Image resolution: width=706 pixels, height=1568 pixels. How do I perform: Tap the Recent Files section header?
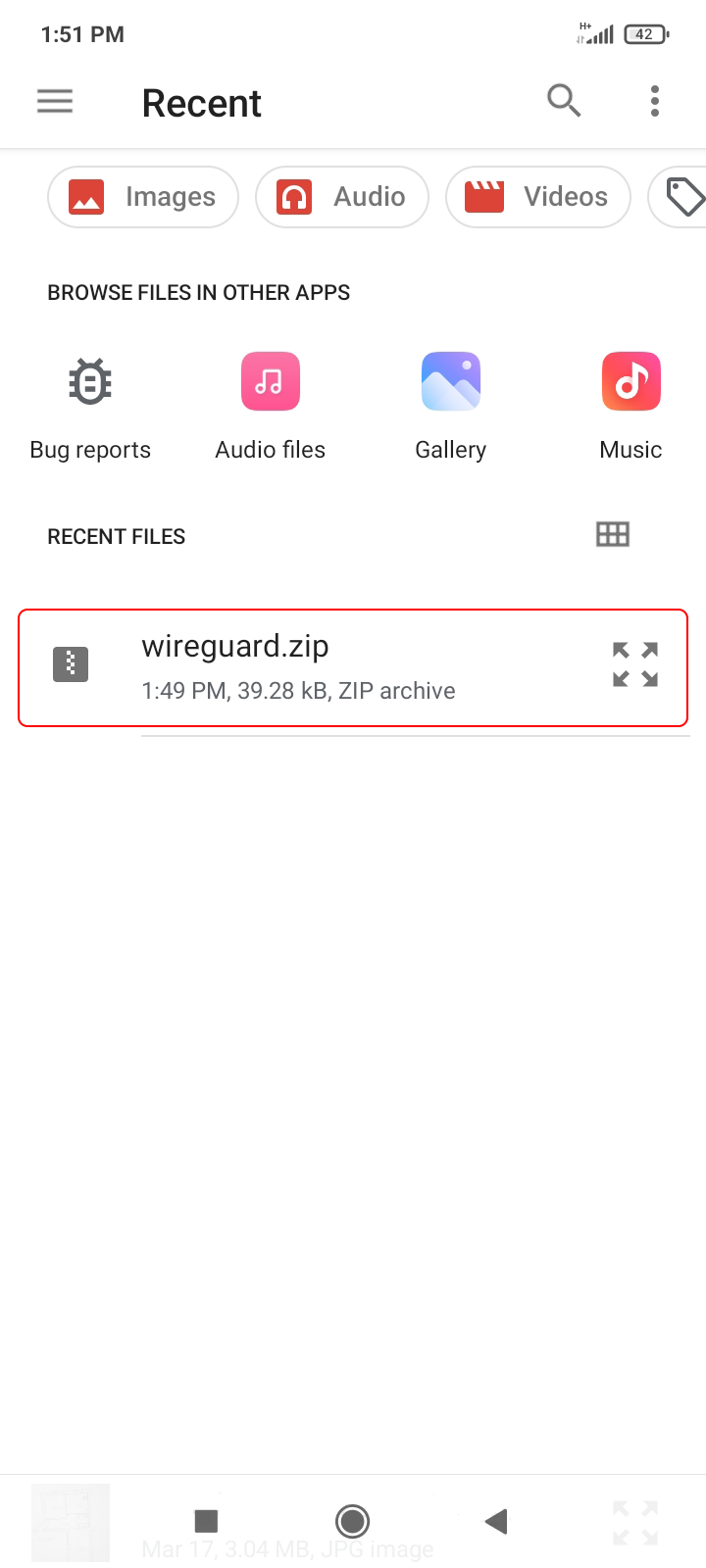point(117,536)
